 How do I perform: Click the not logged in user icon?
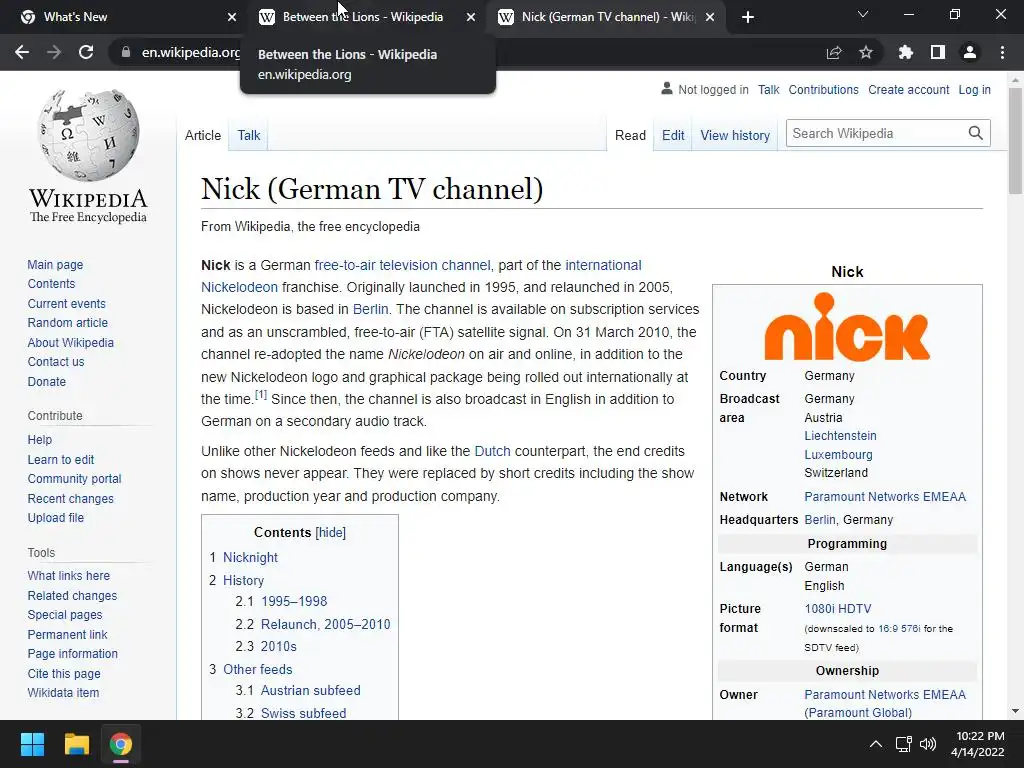click(x=667, y=89)
